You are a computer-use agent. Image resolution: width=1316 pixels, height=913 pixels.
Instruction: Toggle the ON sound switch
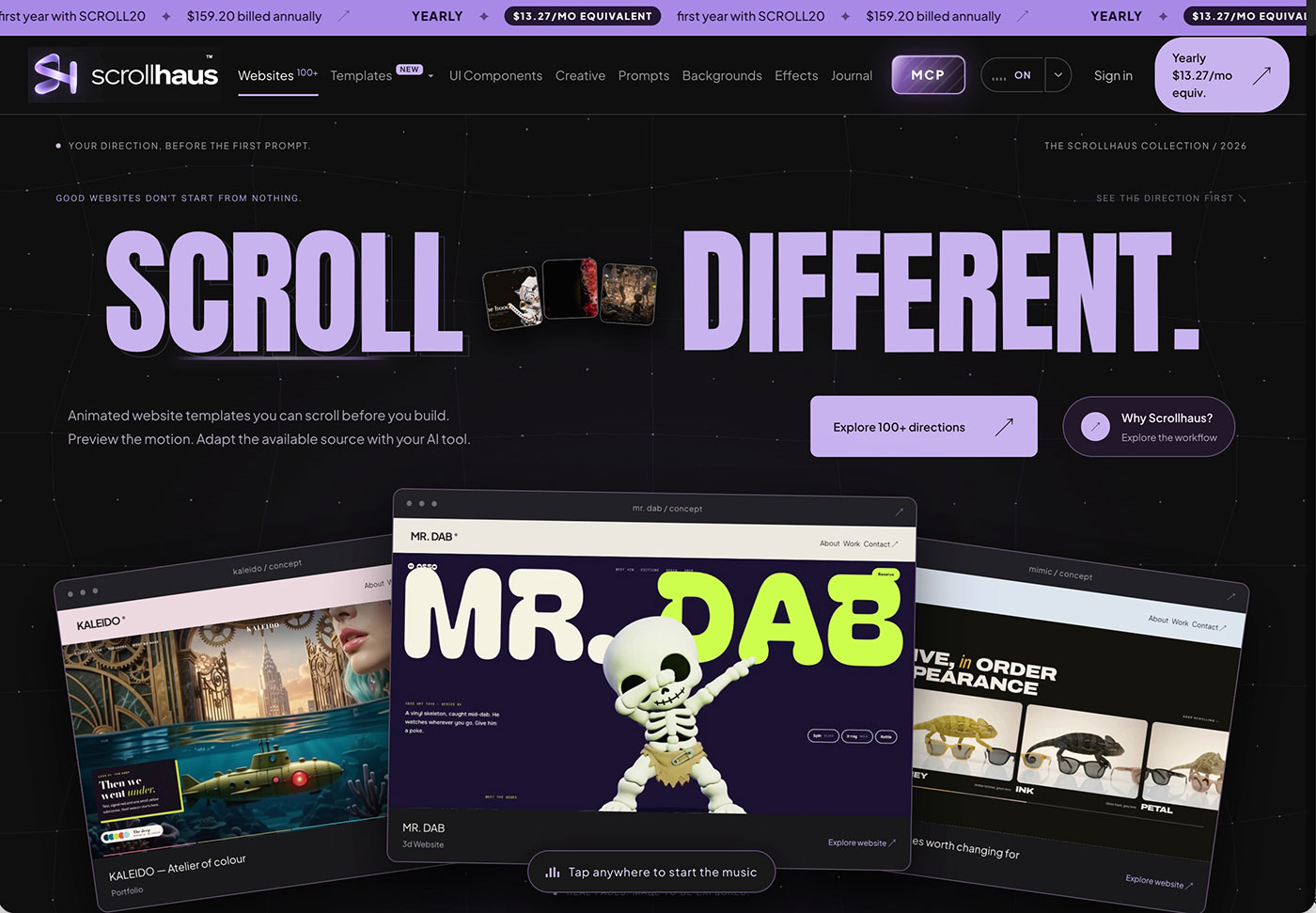tap(1012, 75)
